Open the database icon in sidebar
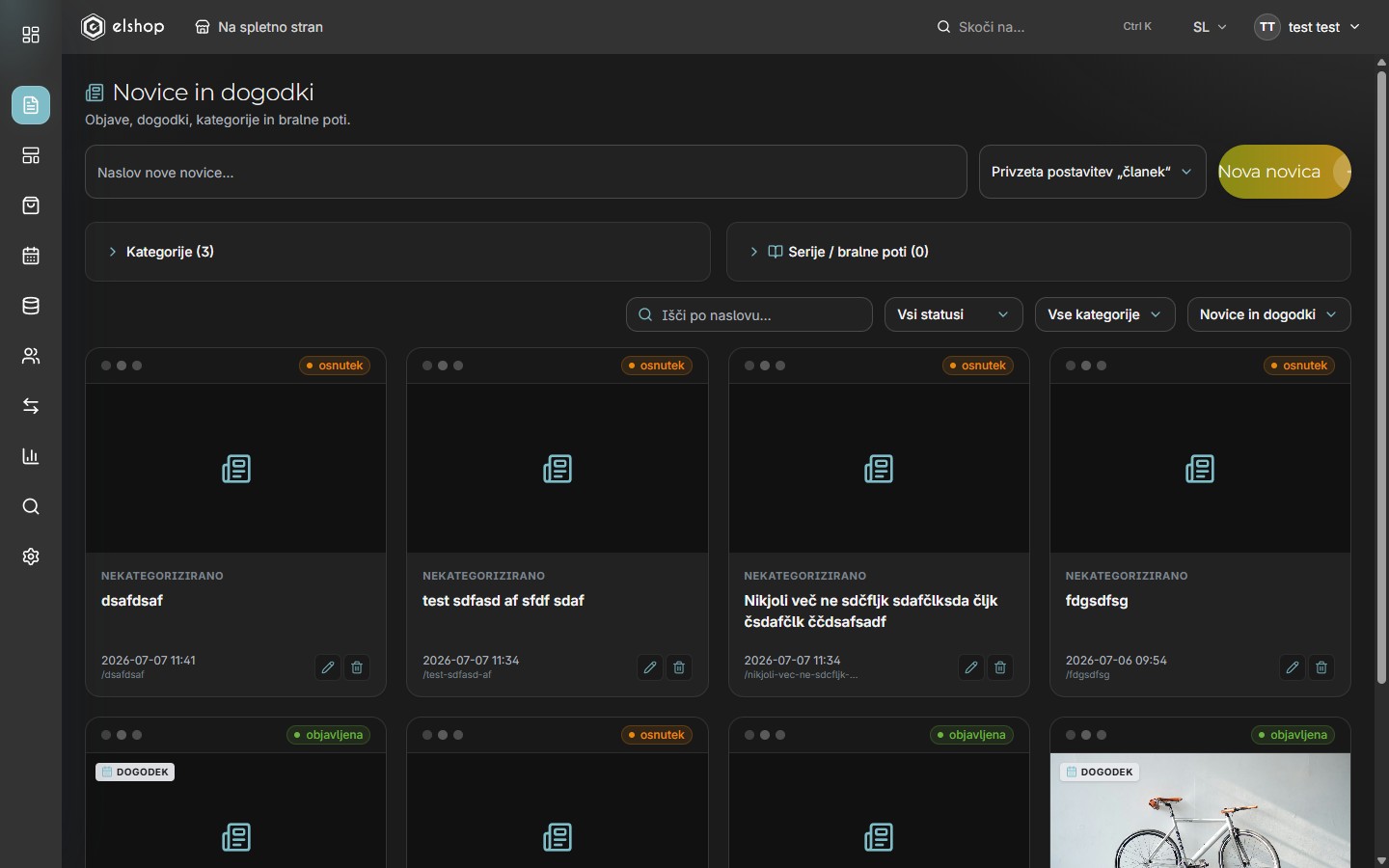The width and height of the screenshot is (1389, 868). pyautogui.click(x=31, y=306)
